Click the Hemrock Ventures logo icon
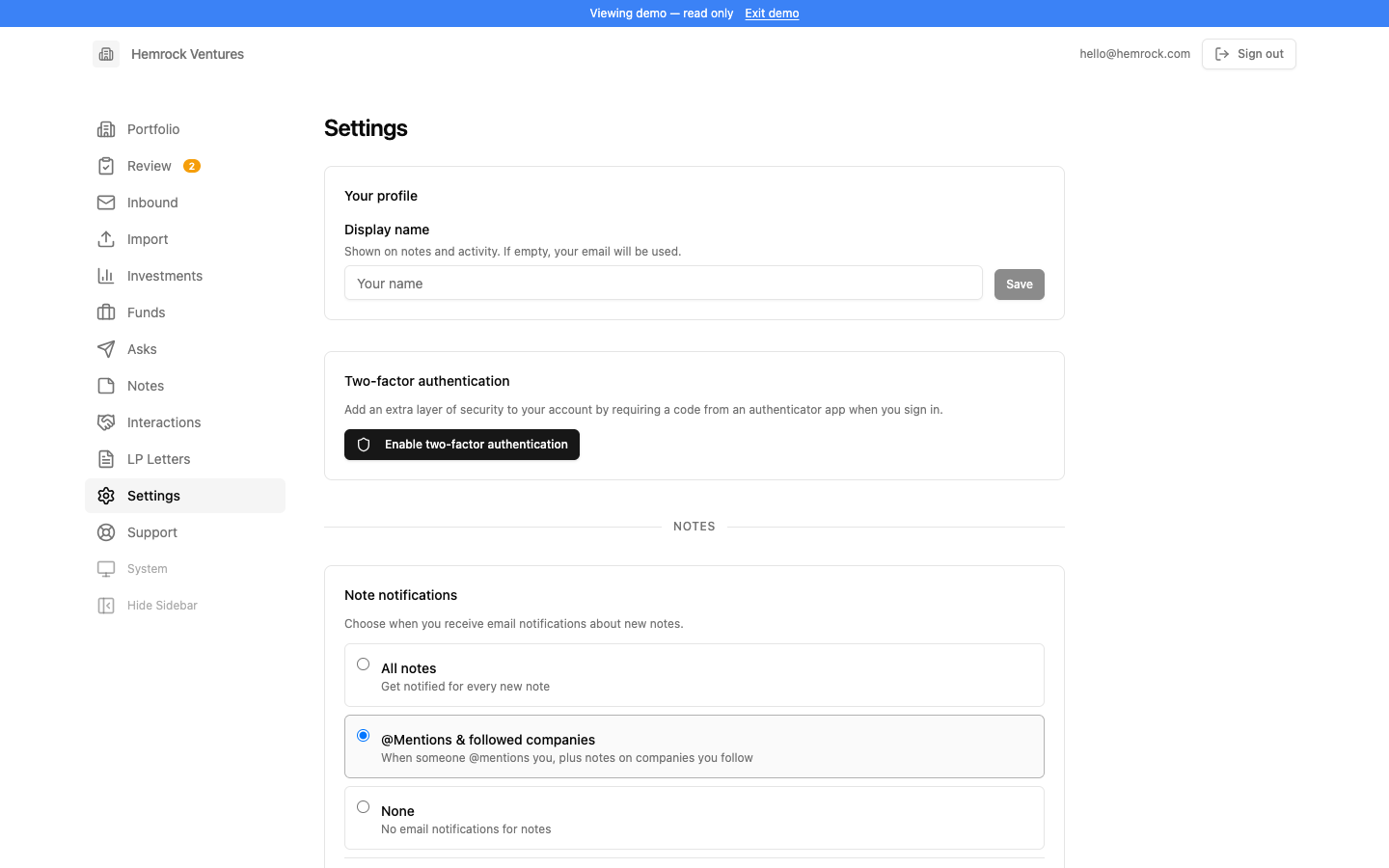 pos(106,54)
